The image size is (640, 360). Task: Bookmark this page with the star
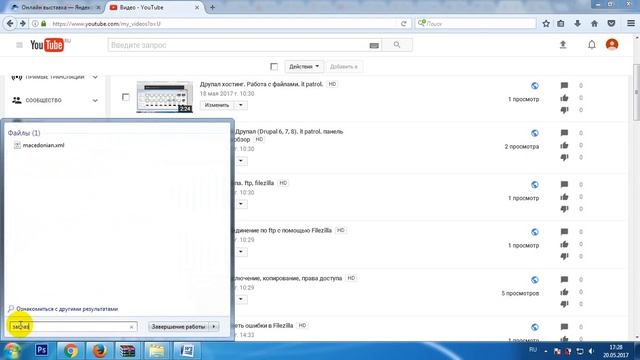click(546, 24)
